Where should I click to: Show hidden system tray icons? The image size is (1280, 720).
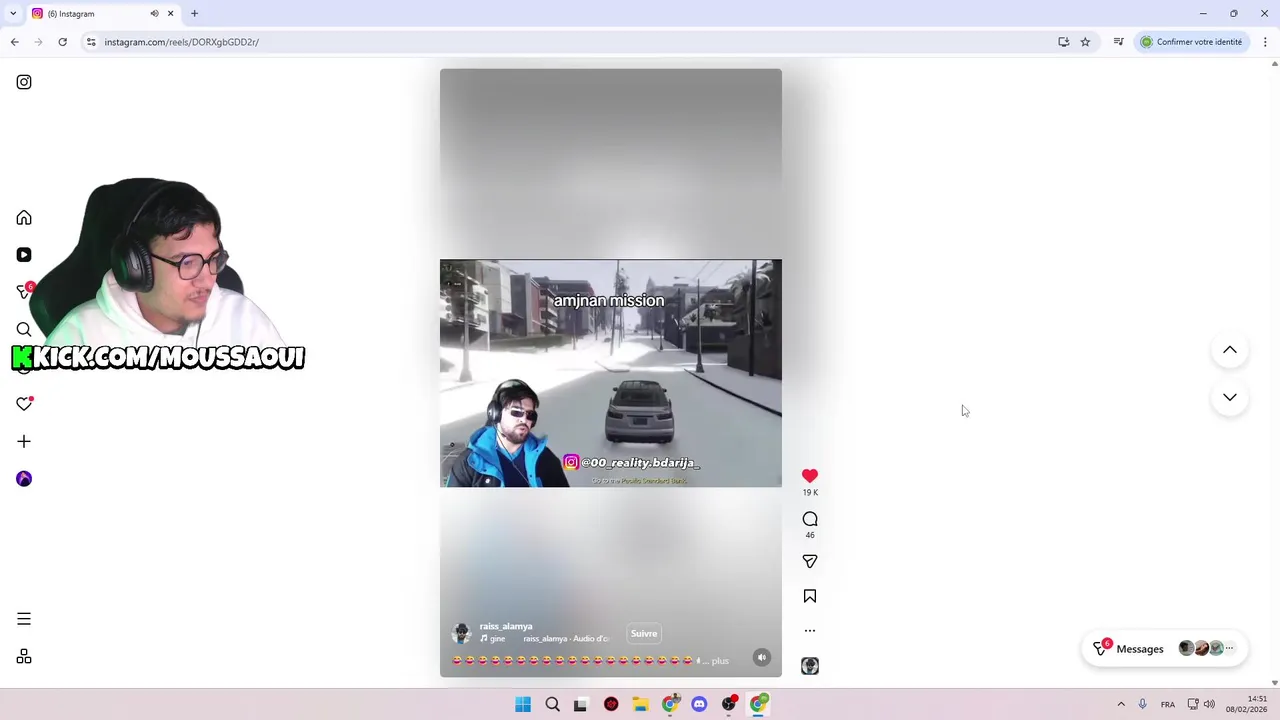[x=1121, y=705]
